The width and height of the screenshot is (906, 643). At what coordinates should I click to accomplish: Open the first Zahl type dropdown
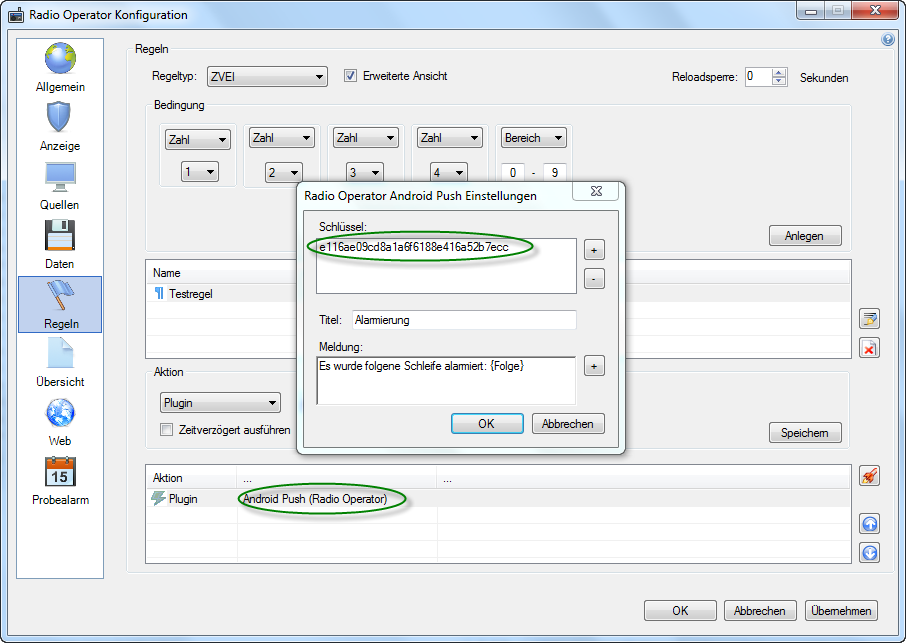[198, 139]
